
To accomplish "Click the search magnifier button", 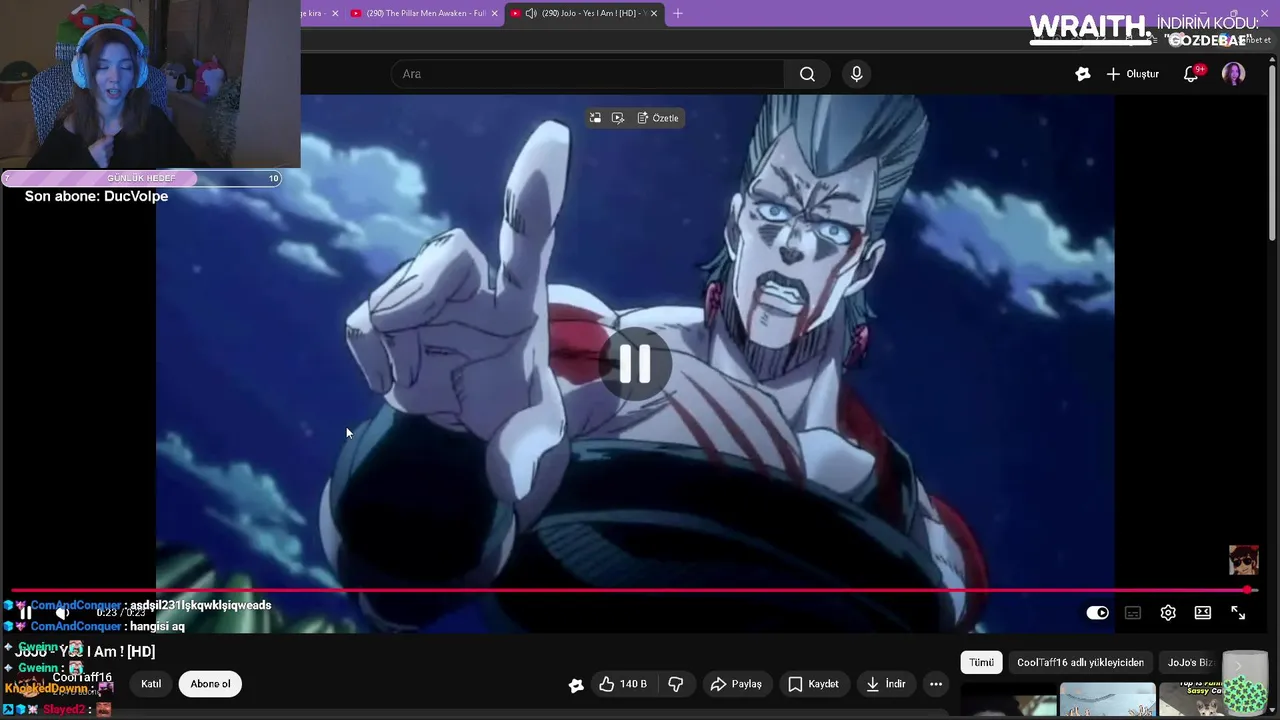I will pyautogui.click(x=807, y=74).
